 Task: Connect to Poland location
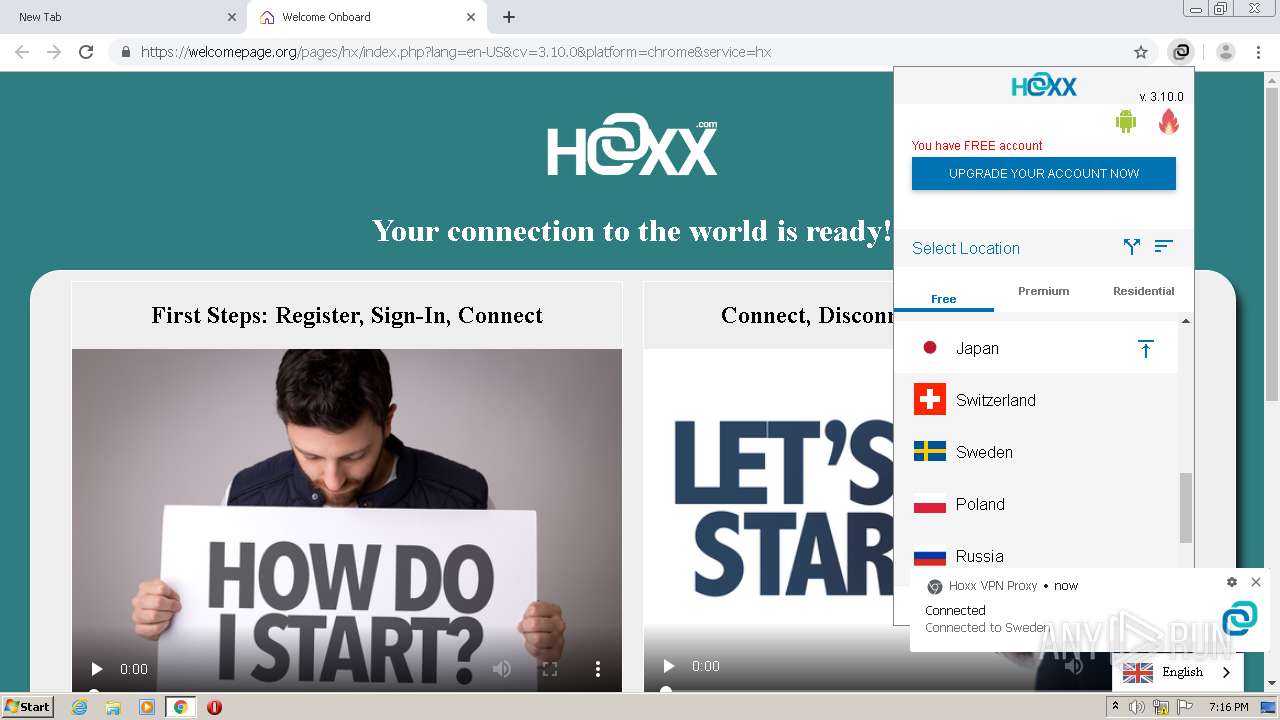click(1036, 504)
